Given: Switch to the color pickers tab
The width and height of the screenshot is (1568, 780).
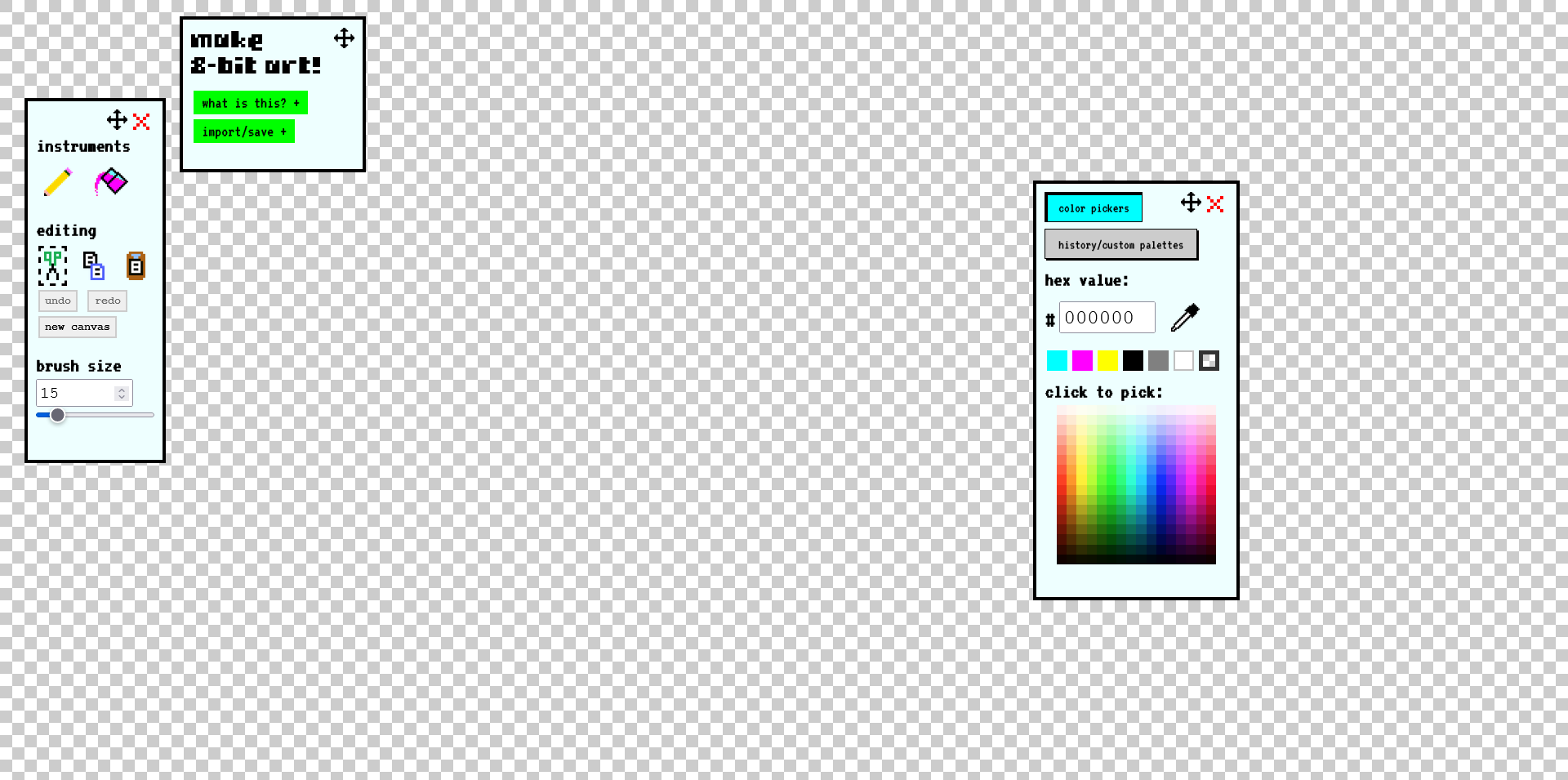Looking at the screenshot, I should [1094, 208].
